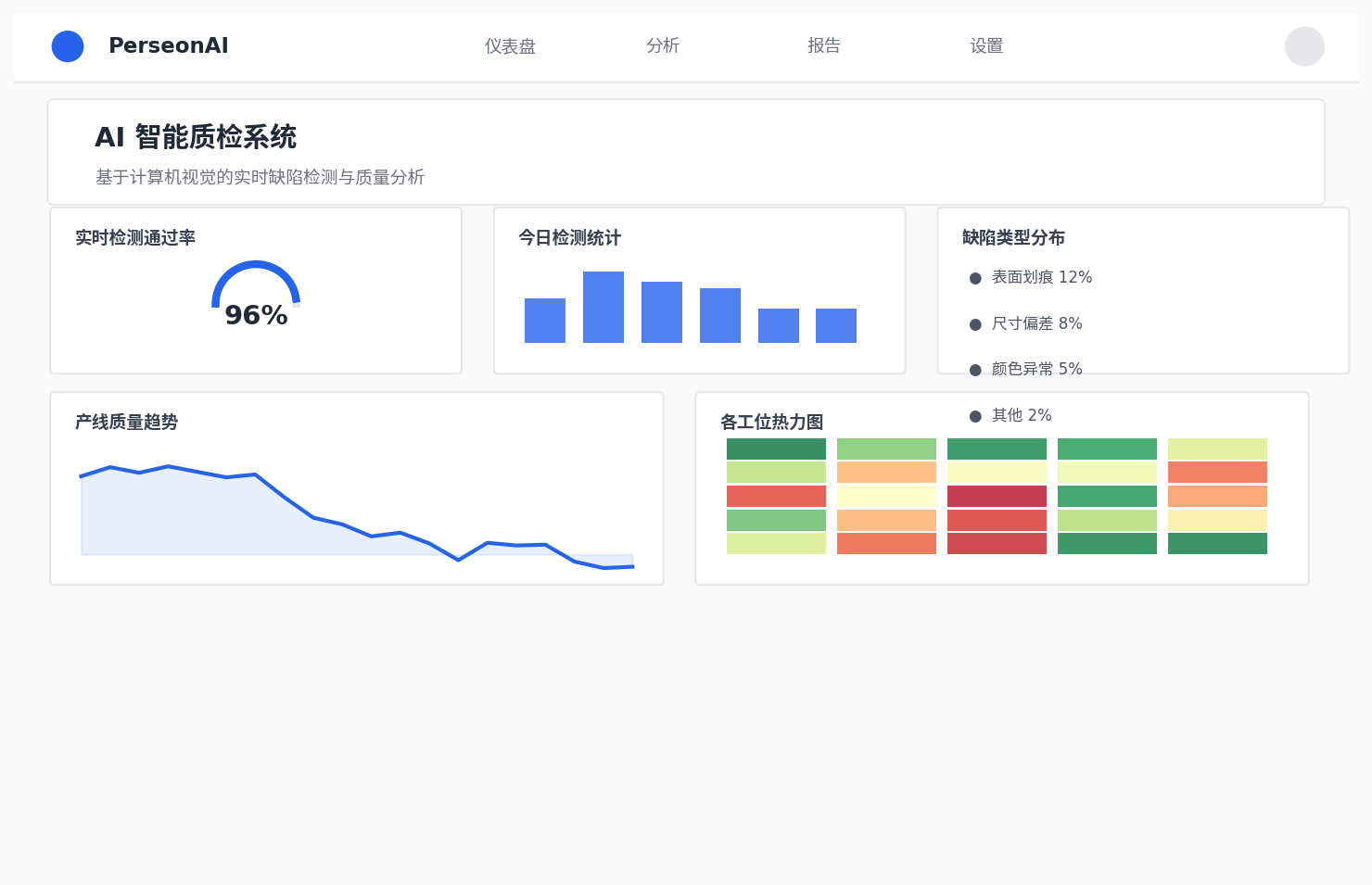1372x885 pixels.
Task: Select the first heatmap column's dark green top cell
Action: pos(776,449)
